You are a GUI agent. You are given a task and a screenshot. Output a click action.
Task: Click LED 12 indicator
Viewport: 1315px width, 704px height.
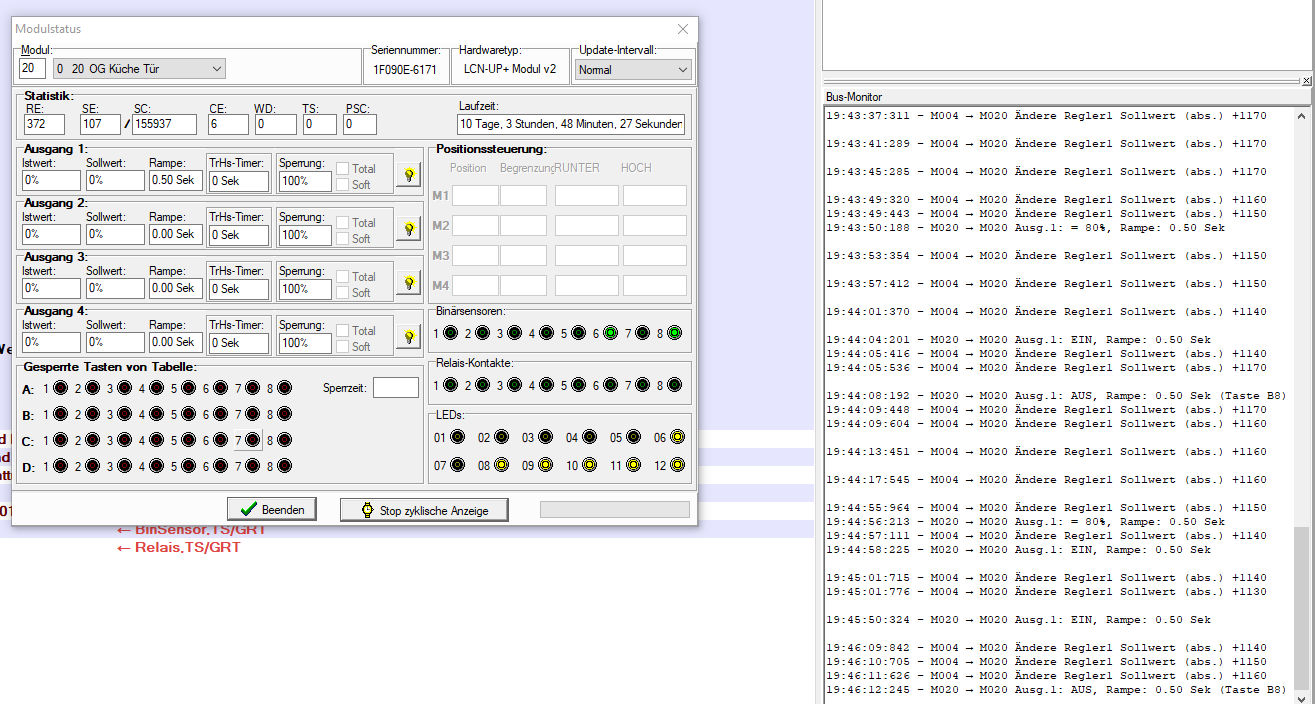click(x=677, y=465)
